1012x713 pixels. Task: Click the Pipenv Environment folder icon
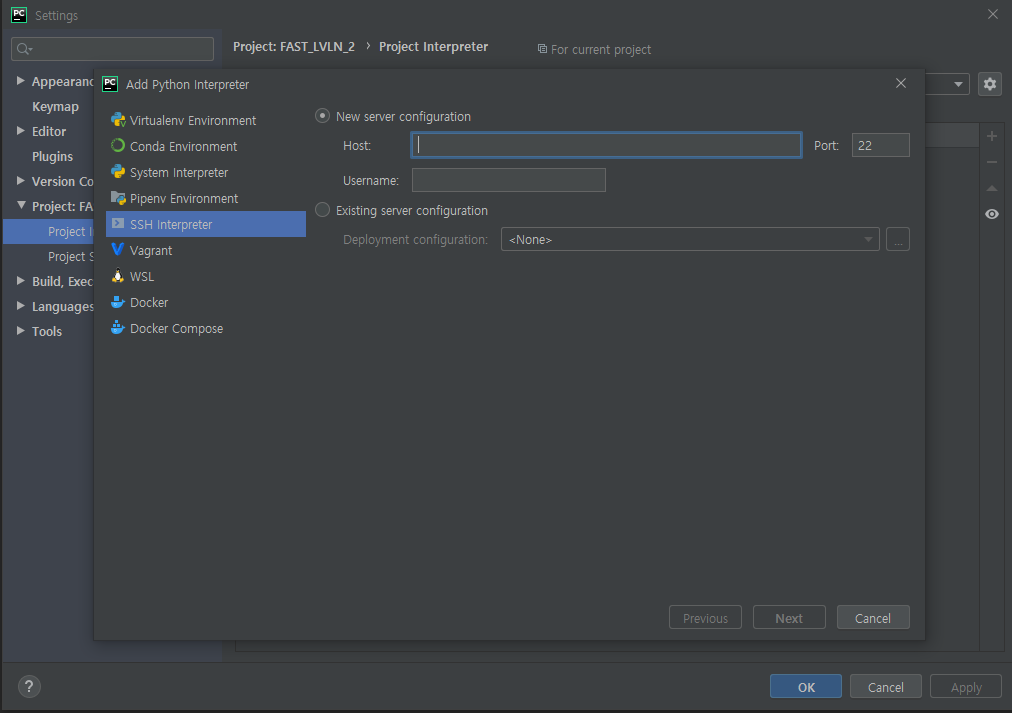pyautogui.click(x=118, y=198)
